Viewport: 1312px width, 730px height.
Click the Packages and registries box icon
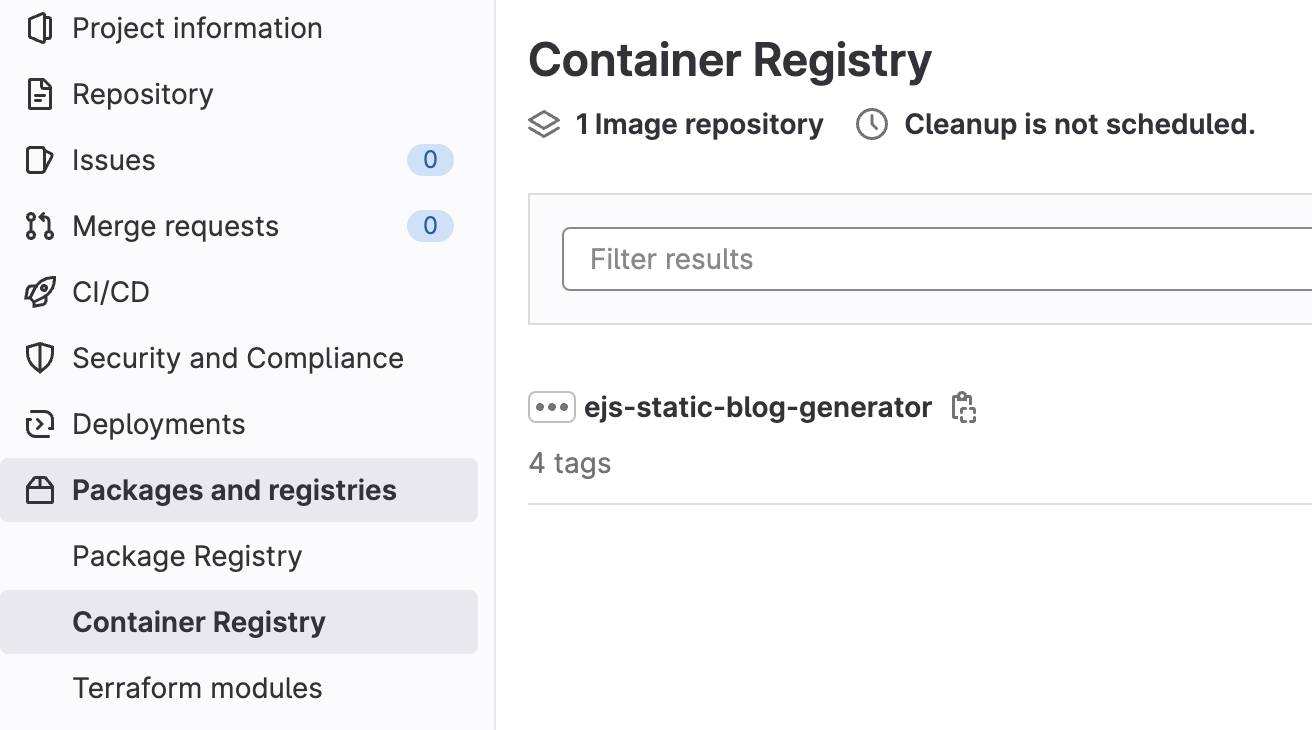click(x=39, y=490)
